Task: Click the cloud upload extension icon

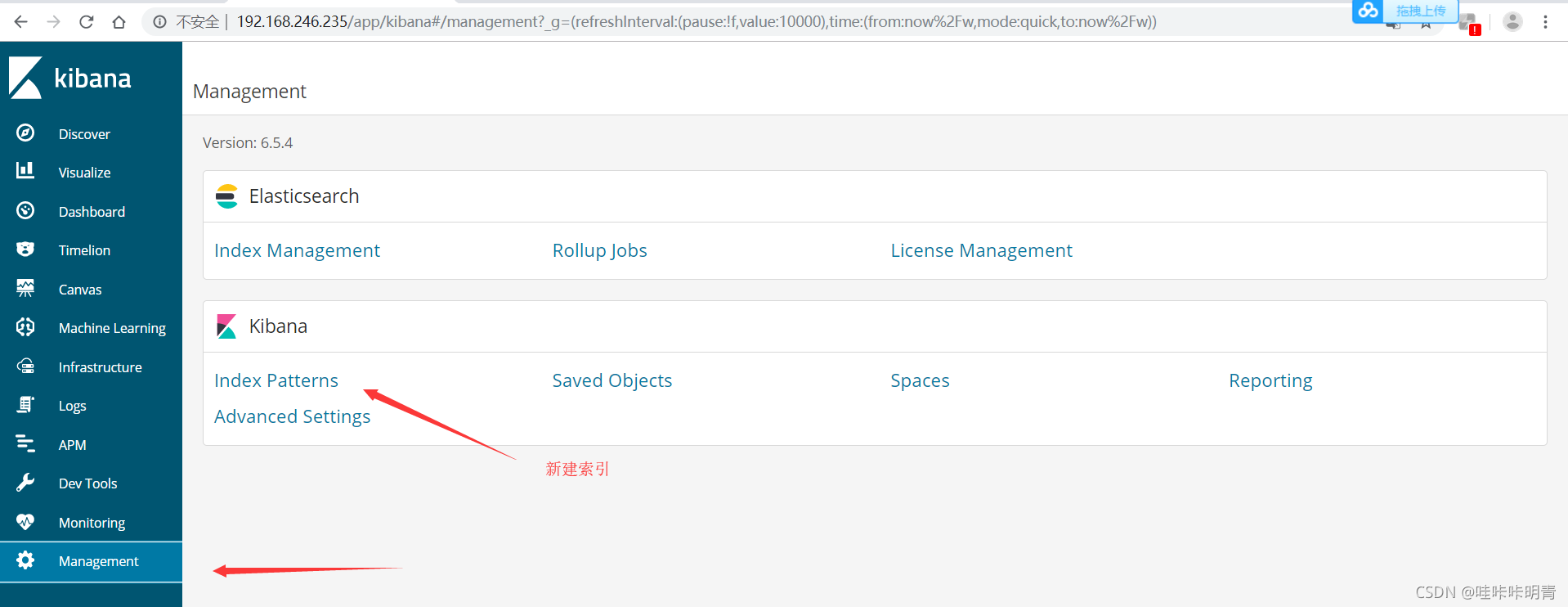Action: (1368, 11)
